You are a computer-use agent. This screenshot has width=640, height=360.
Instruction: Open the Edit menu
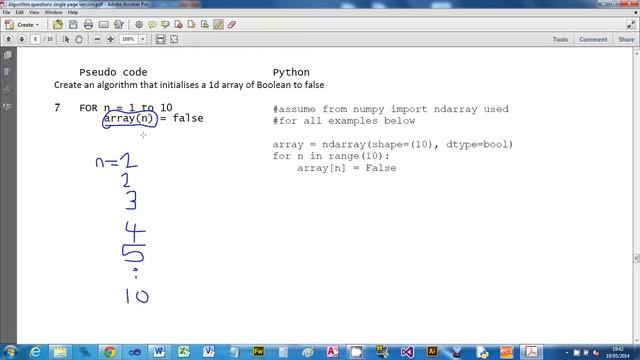[20, 12]
